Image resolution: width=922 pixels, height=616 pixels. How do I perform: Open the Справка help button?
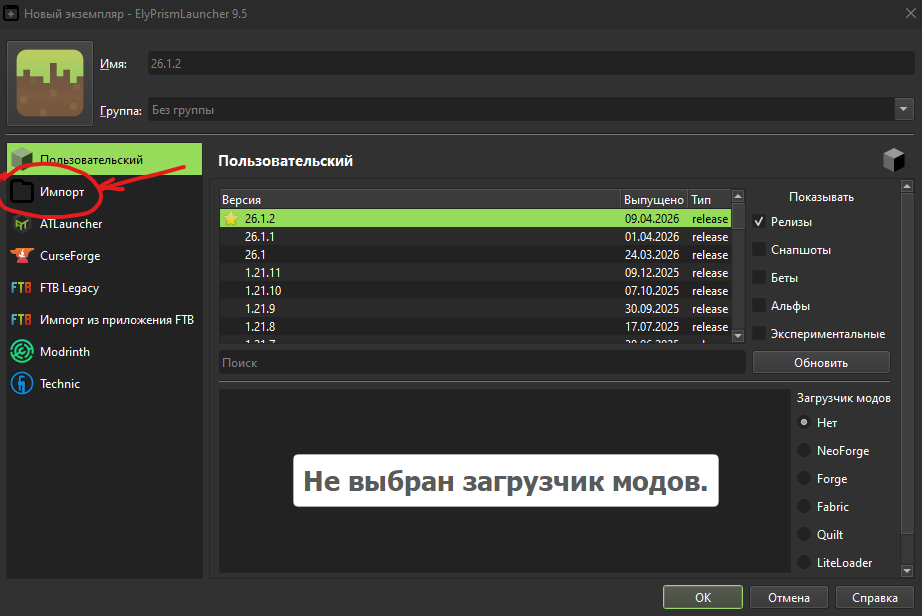(874, 597)
